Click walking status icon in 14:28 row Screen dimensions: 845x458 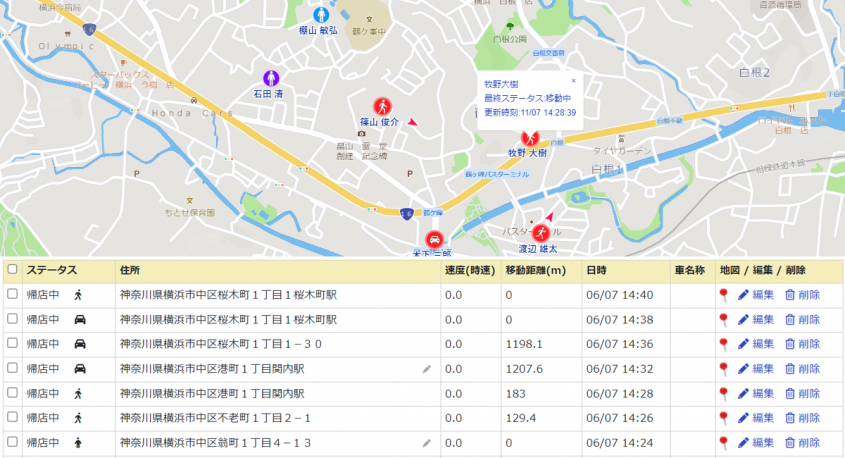pyautogui.click(x=79, y=393)
